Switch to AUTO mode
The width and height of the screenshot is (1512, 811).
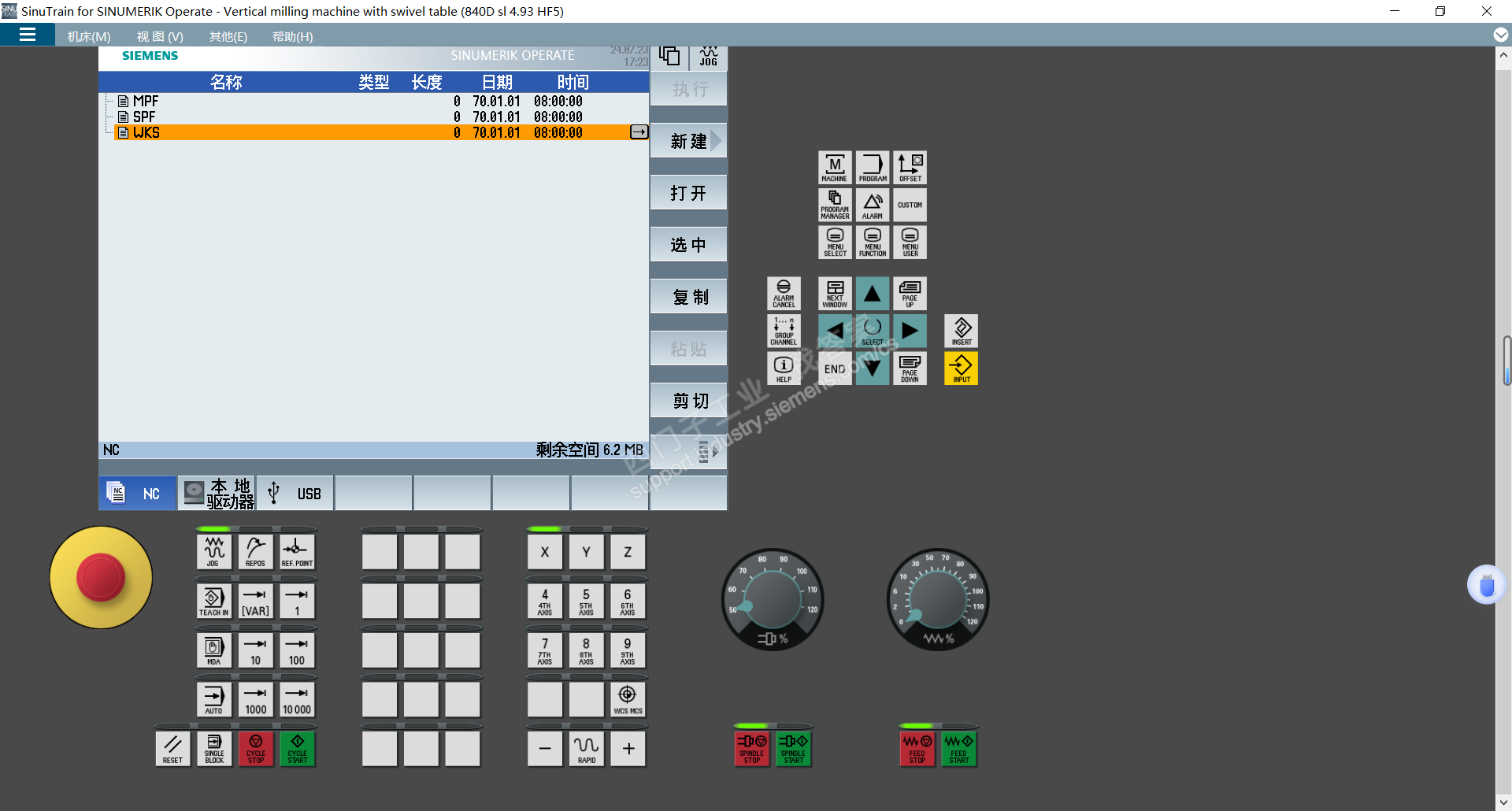[x=214, y=699]
